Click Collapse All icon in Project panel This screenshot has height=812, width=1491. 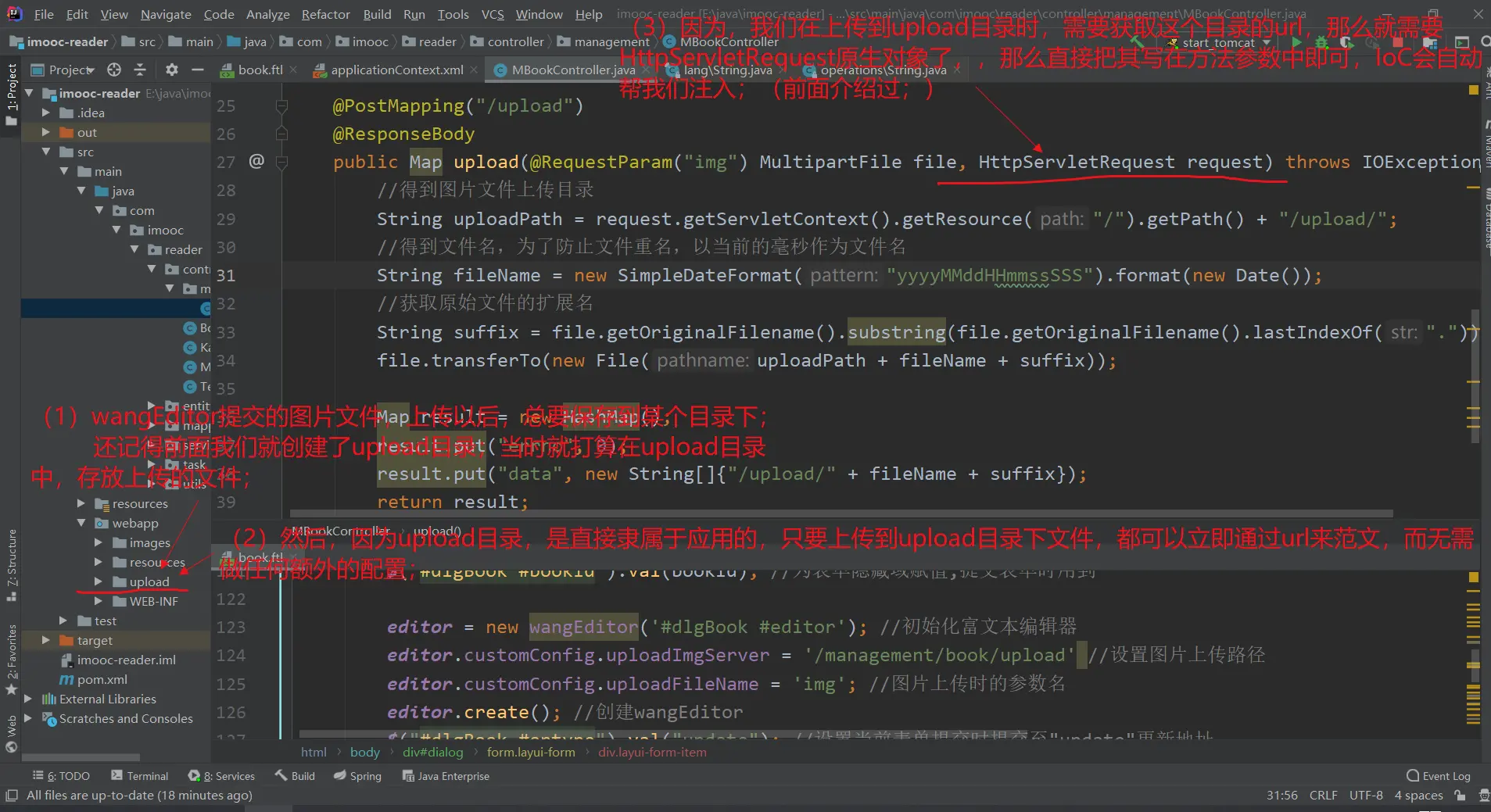coord(140,70)
